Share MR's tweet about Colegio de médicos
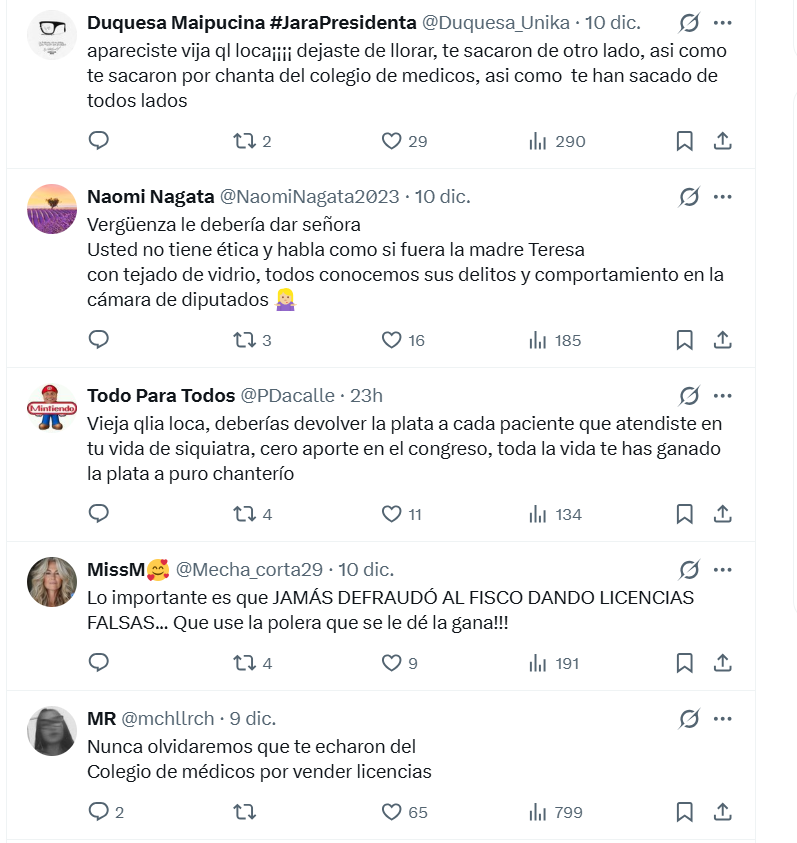Viewport: 797px width, 843px height. [x=723, y=812]
